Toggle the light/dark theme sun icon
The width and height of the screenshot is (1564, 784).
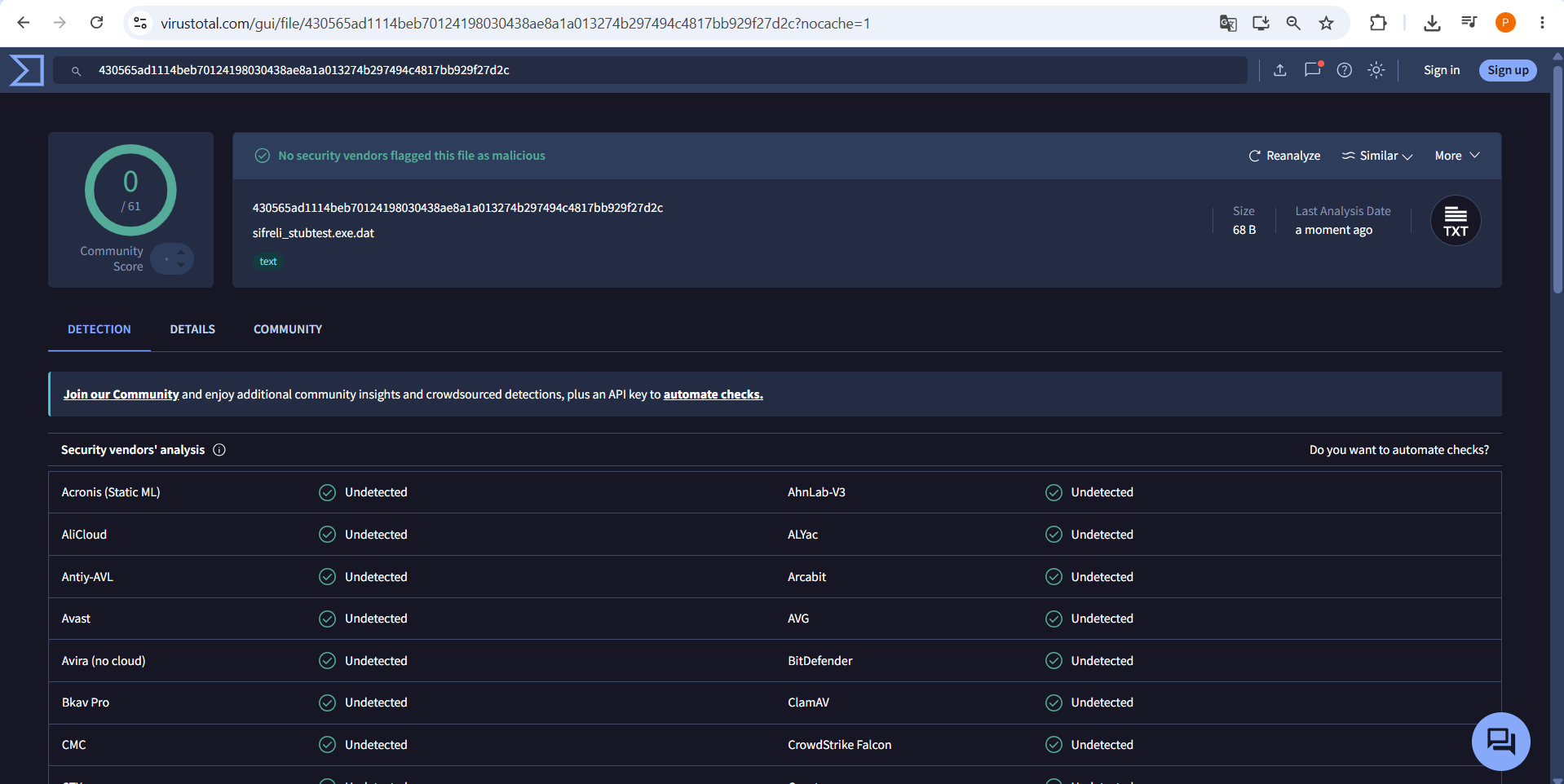click(1376, 70)
